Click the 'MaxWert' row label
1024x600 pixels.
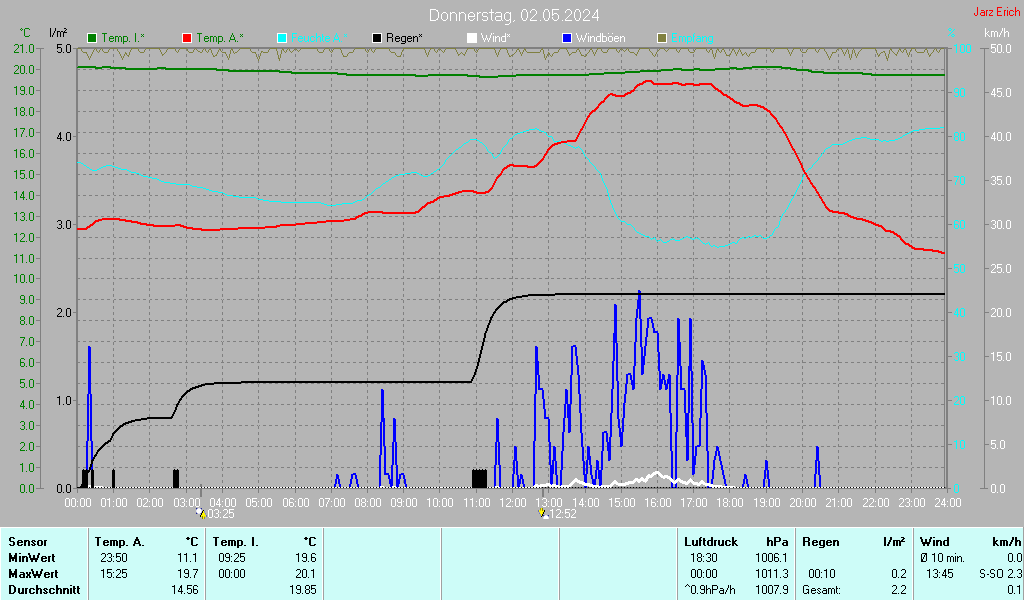point(33,574)
